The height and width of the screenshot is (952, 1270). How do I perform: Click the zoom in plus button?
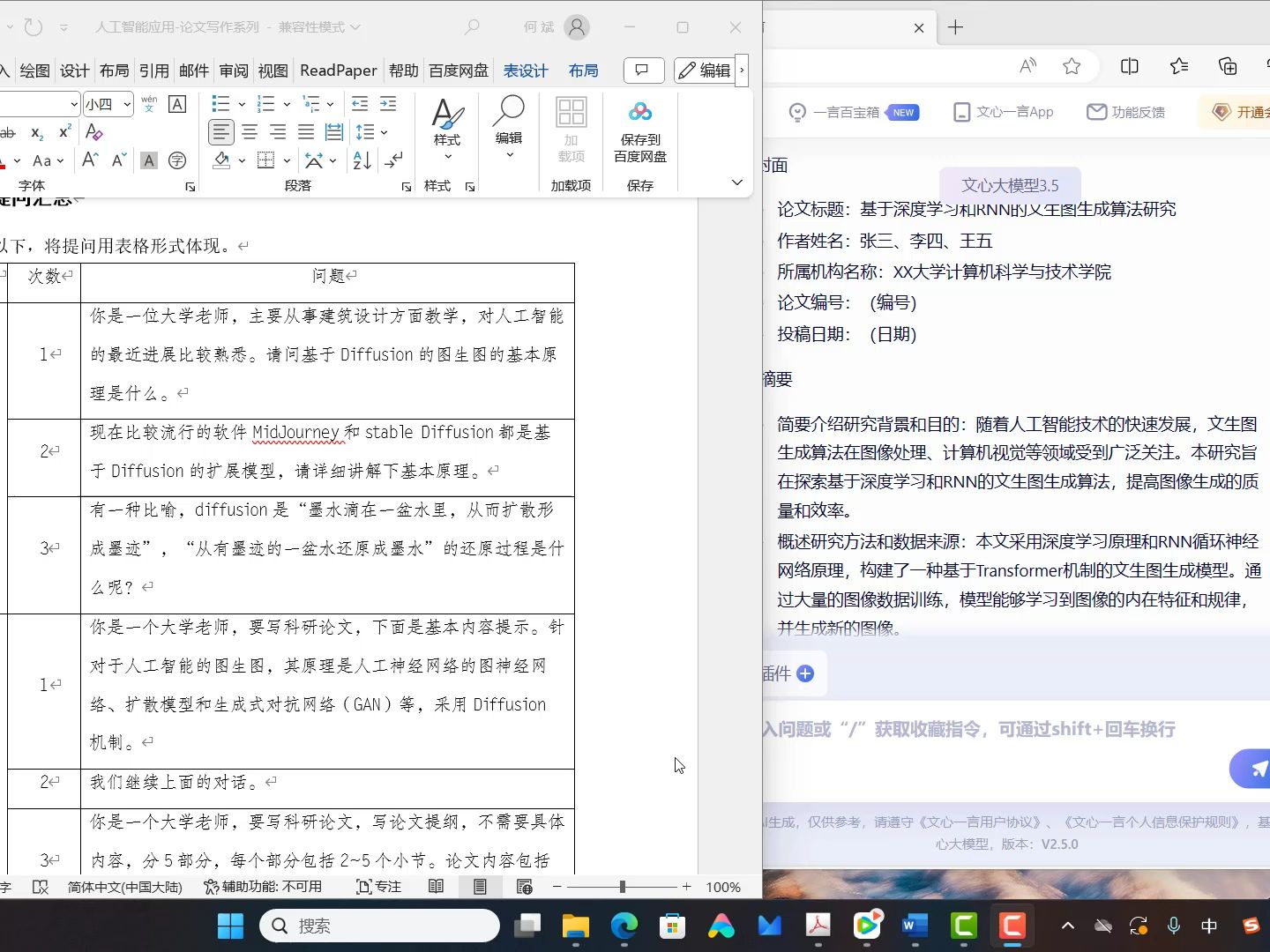click(687, 887)
